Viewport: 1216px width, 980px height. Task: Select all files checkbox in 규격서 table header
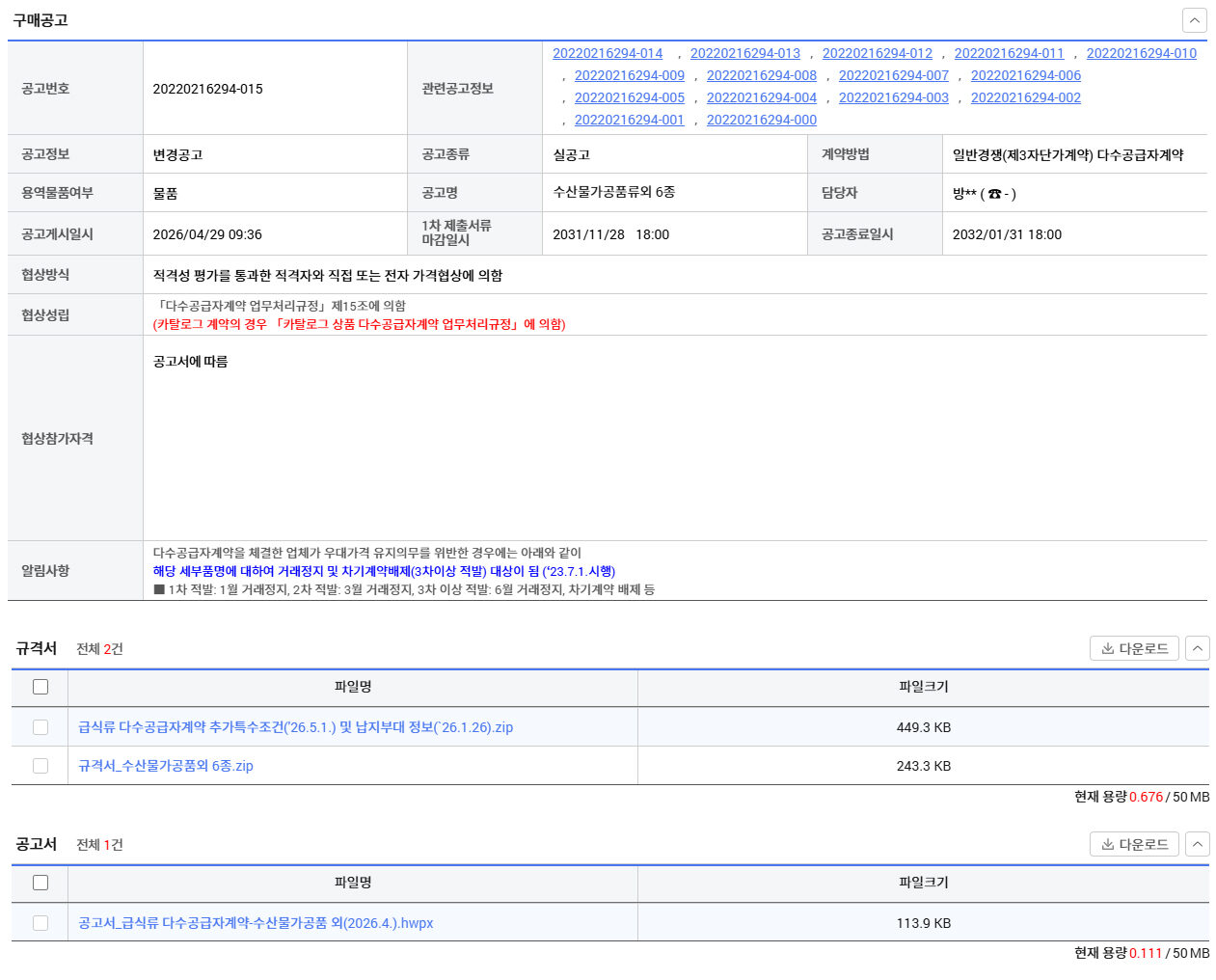41,687
